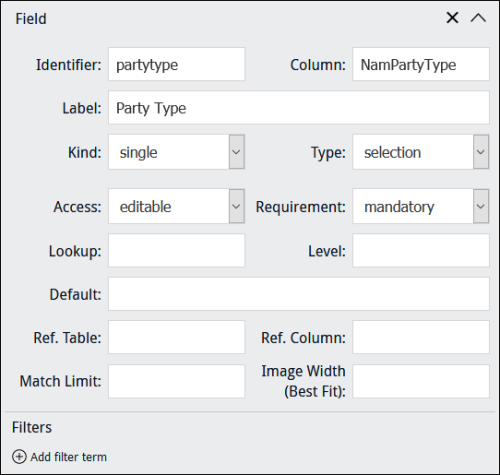Screen dimensions: 500x475
Task: Click the Identifier field containing partytype
Action: 177,64
